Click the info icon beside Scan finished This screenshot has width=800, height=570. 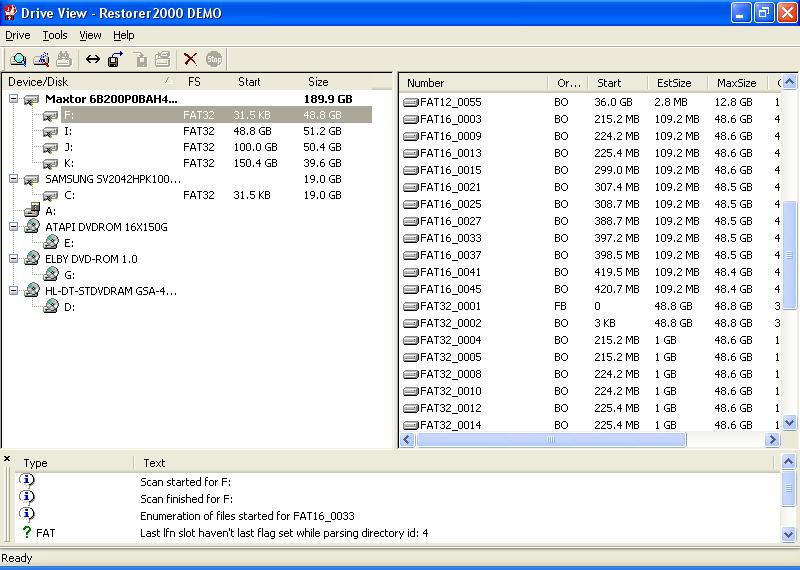[x=27, y=497]
